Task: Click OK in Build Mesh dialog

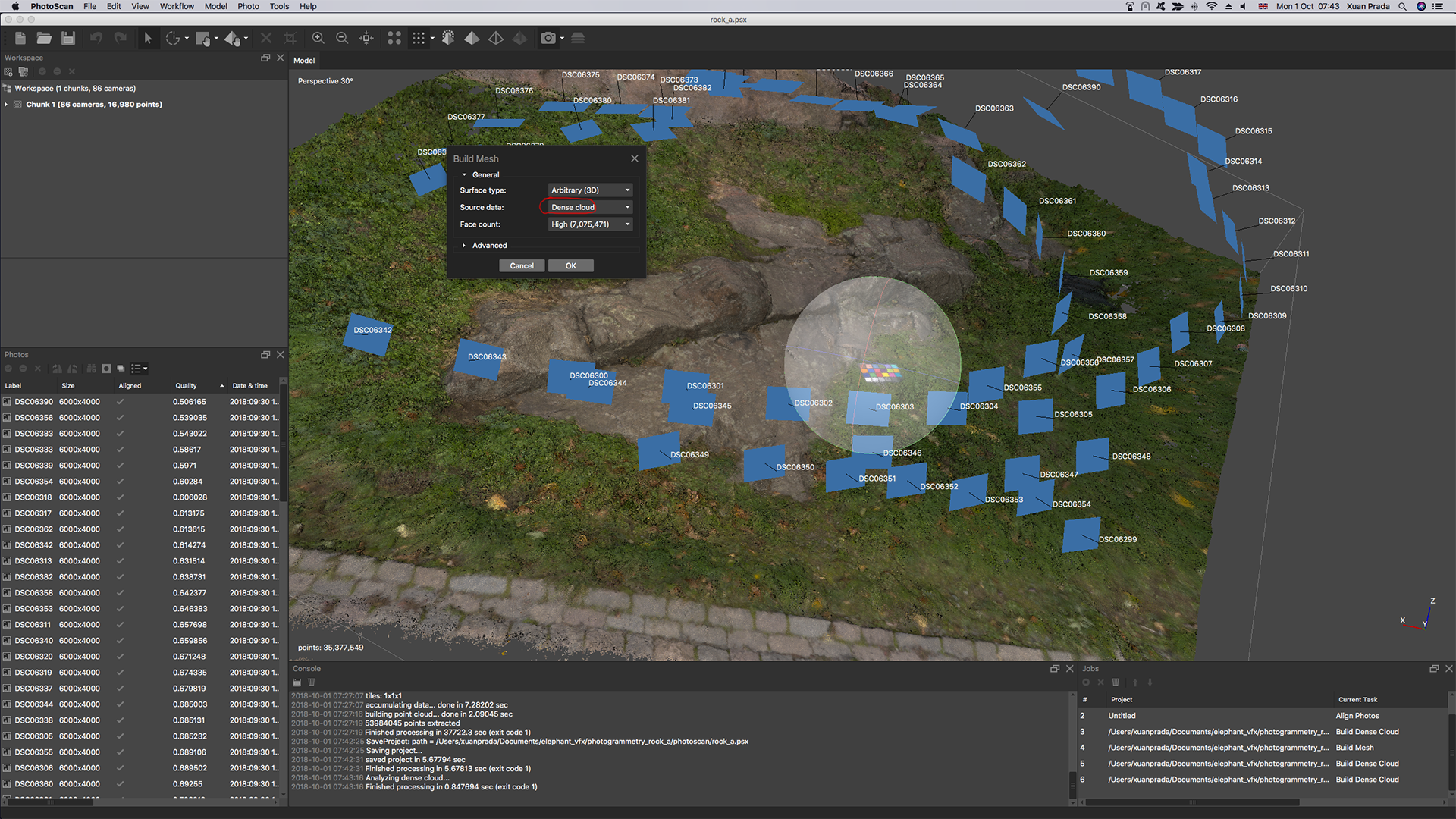Action: [571, 266]
